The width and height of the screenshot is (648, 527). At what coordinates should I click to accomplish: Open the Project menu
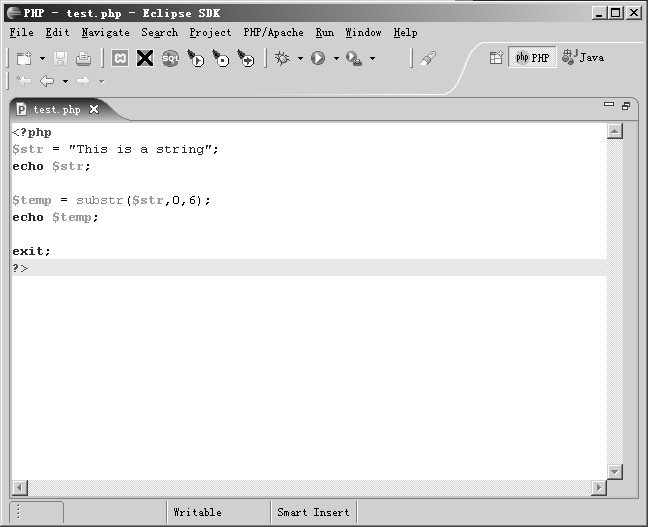point(210,32)
